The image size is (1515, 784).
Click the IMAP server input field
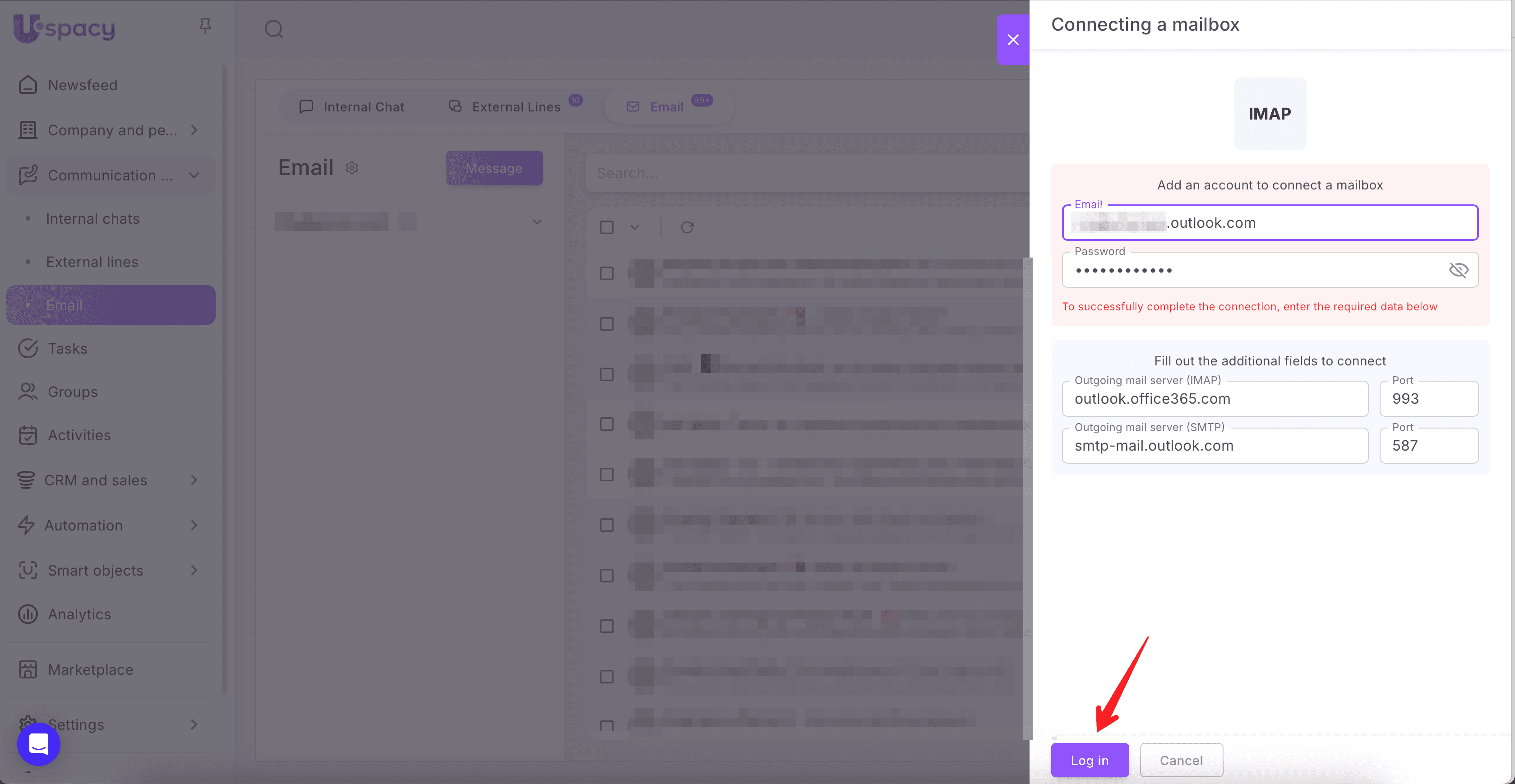(x=1215, y=399)
